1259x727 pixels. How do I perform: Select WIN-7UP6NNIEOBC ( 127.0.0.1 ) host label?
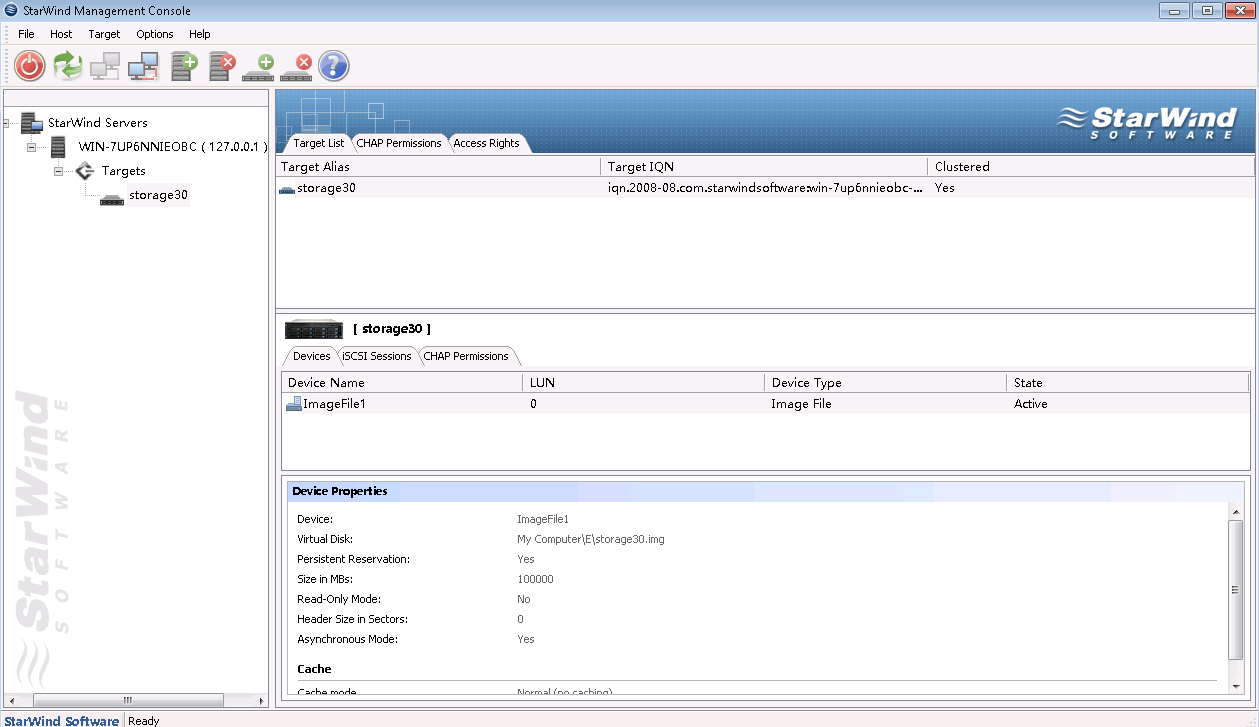pyautogui.click(x=172, y=147)
